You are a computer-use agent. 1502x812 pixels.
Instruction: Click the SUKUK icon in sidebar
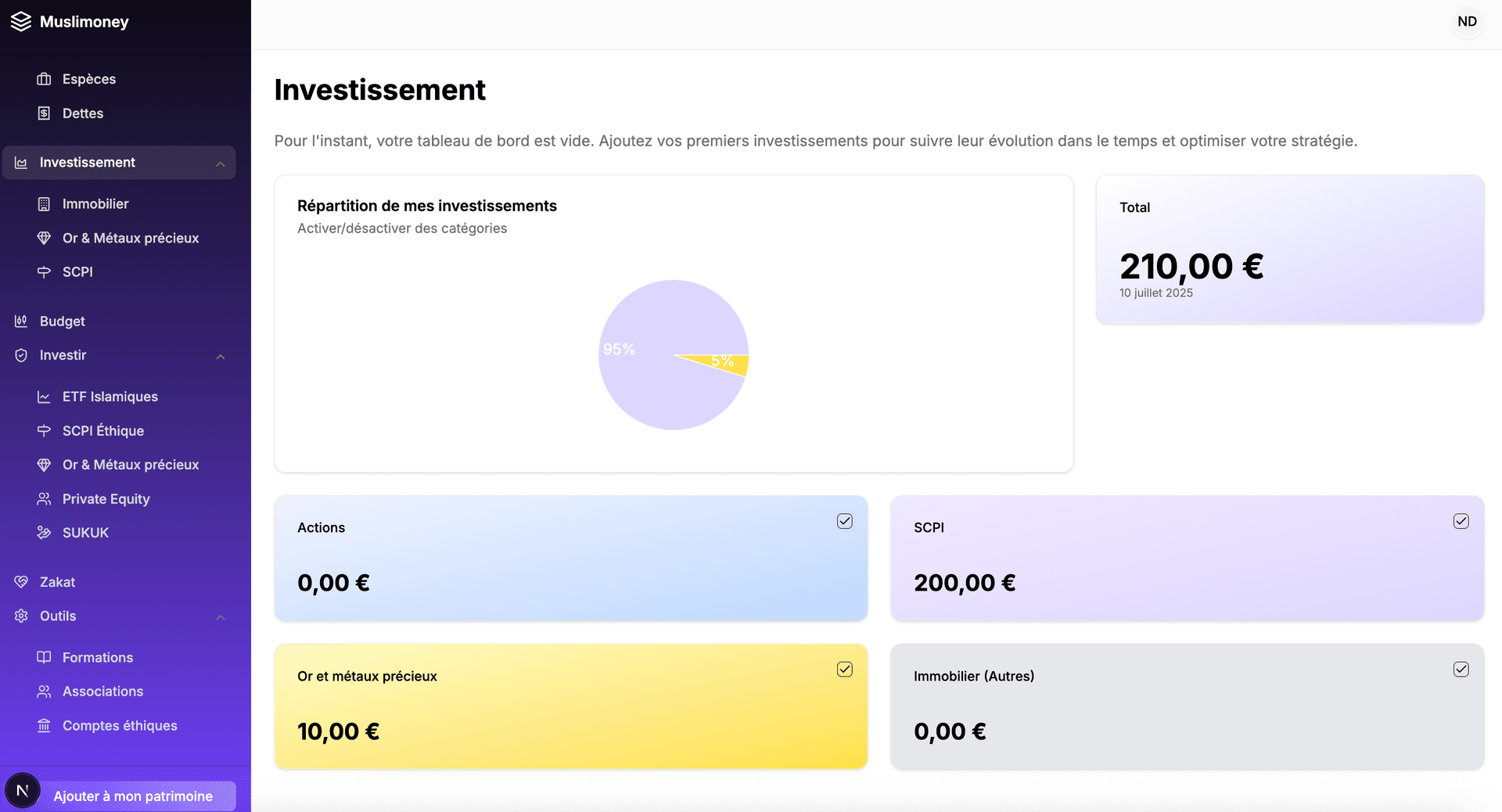(44, 533)
